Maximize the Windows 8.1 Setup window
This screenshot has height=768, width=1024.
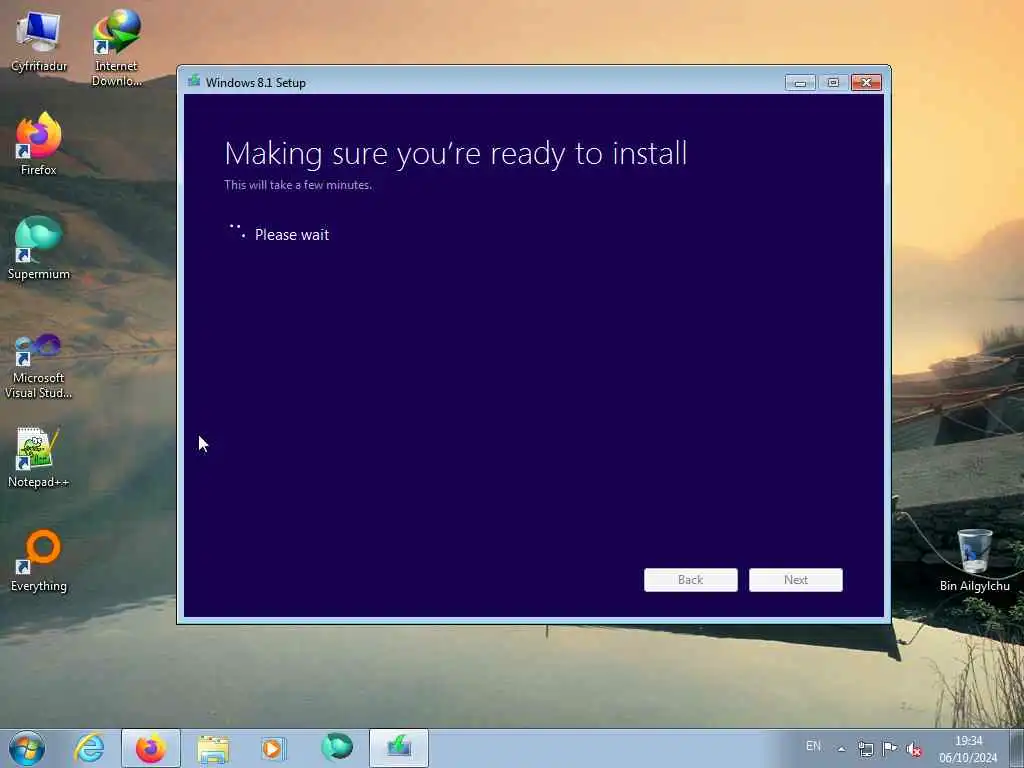pos(833,82)
